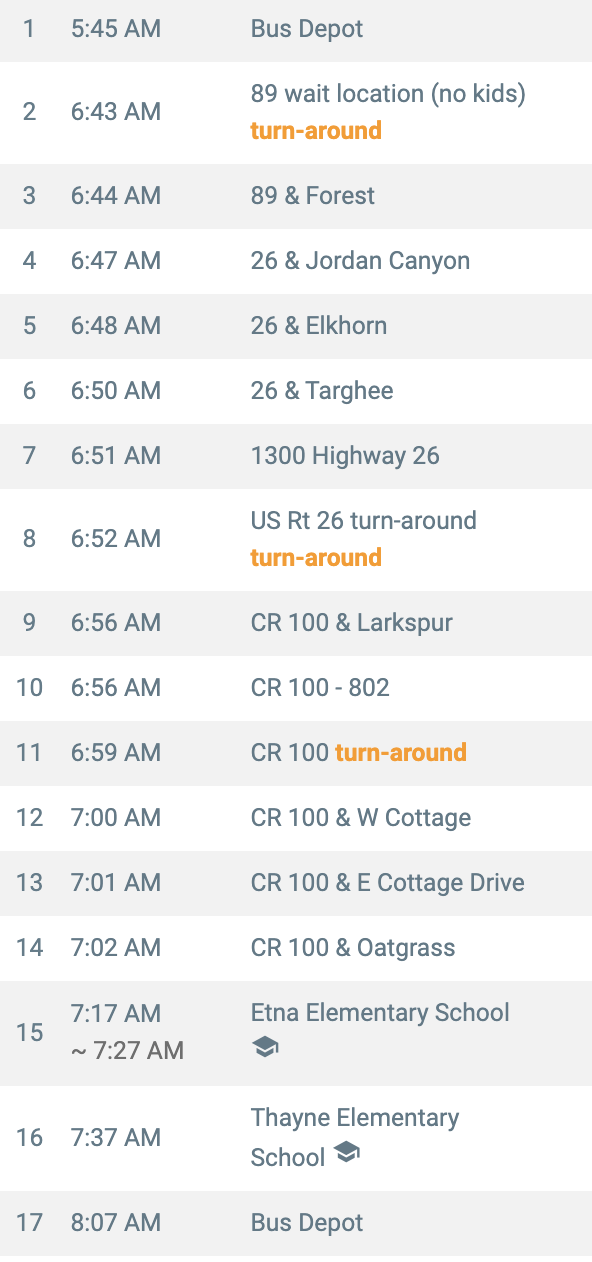Viewport: 592px width, 1262px height.
Task: Choose the 26 & Elkhorn stop
Action: click(296, 326)
